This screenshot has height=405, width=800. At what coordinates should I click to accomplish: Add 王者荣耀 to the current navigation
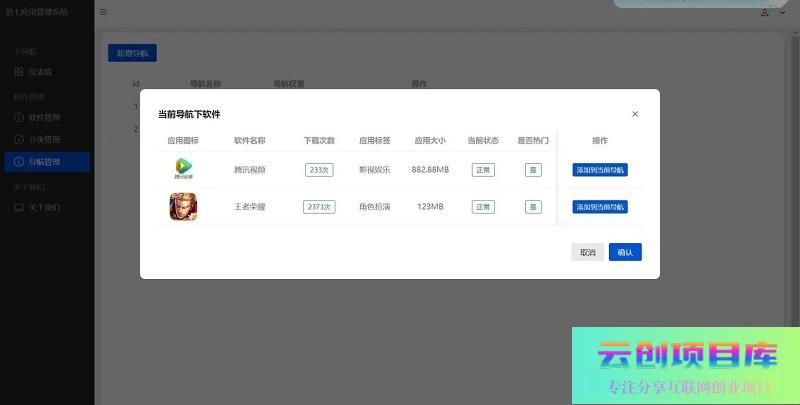point(600,207)
